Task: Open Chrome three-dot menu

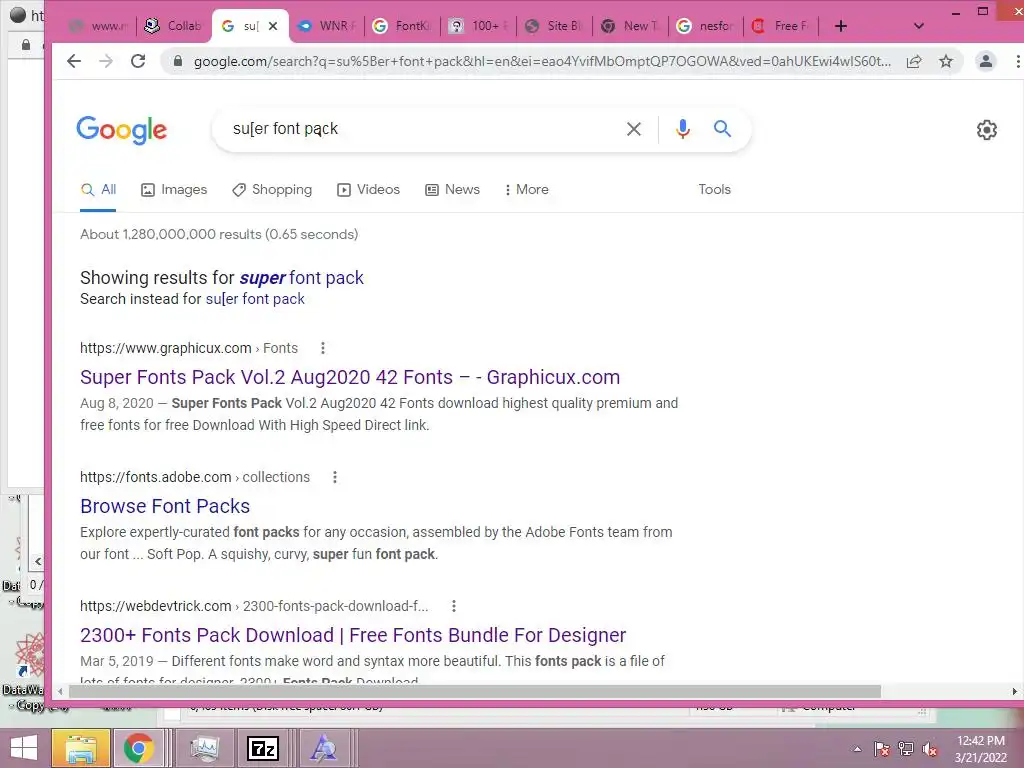Action: (x=1018, y=61)
